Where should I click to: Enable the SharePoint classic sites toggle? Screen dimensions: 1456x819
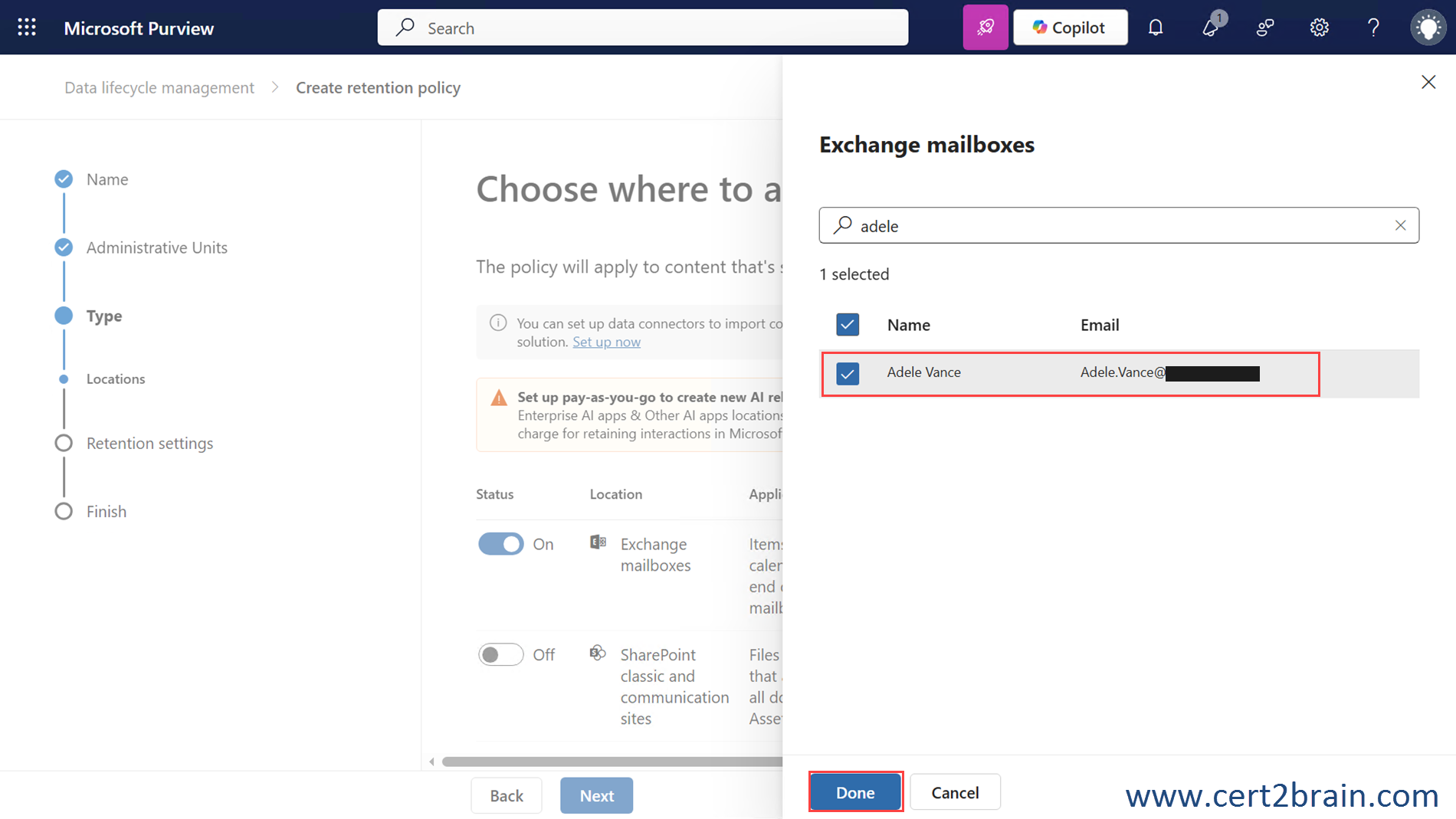(x=500, y=655)
